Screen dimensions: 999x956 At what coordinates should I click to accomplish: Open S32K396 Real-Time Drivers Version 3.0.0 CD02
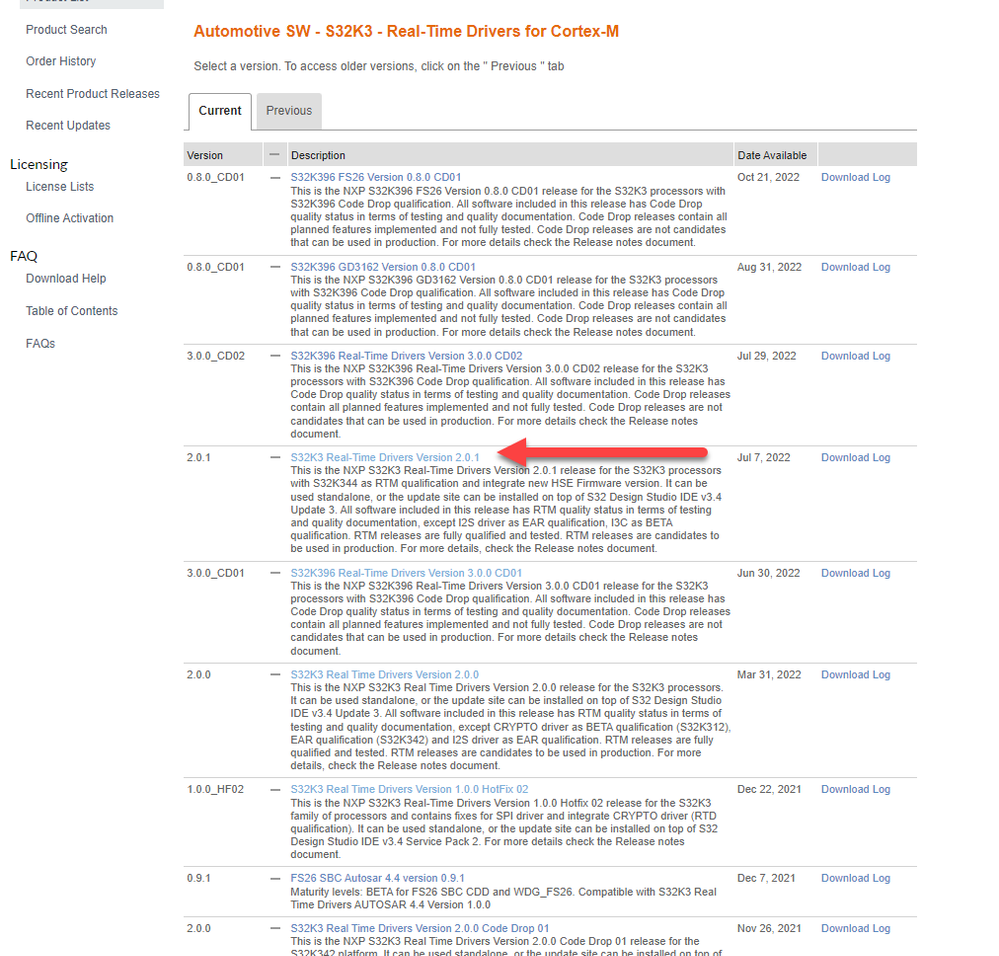tap(406, 355)
